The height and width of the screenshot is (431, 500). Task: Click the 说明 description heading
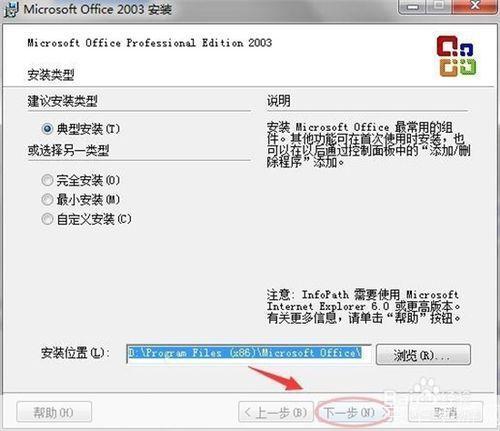point(278,100)
